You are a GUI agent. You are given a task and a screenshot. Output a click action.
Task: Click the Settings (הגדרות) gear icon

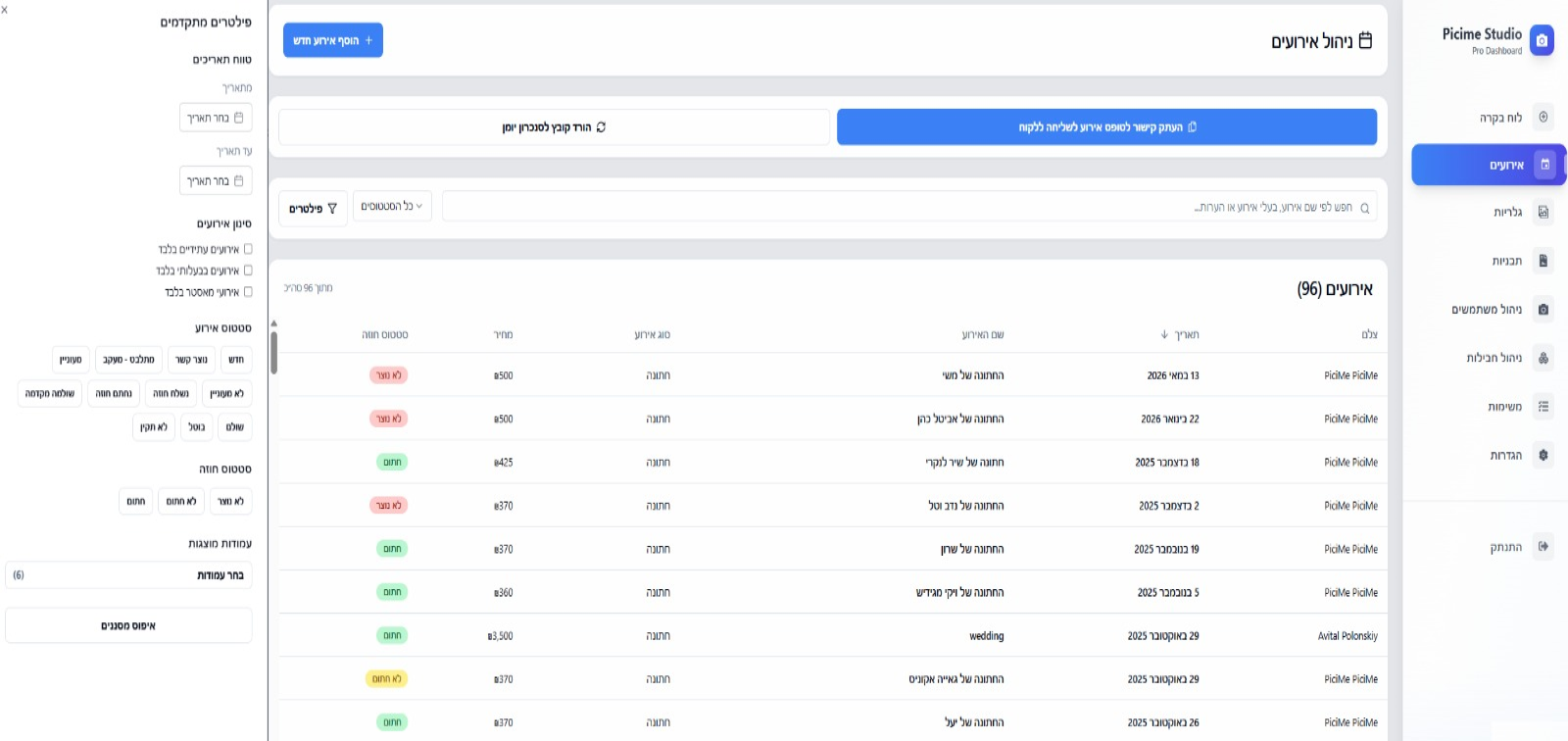tap(1543, 455)
